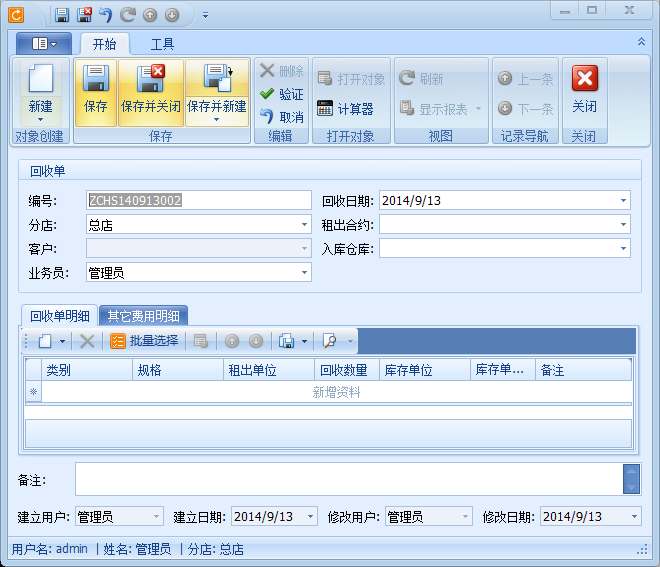The height and width of the screenshot is (567, 660).
Task: Click the 删除 button in ribbon
Action: click(x=282, y=71)
